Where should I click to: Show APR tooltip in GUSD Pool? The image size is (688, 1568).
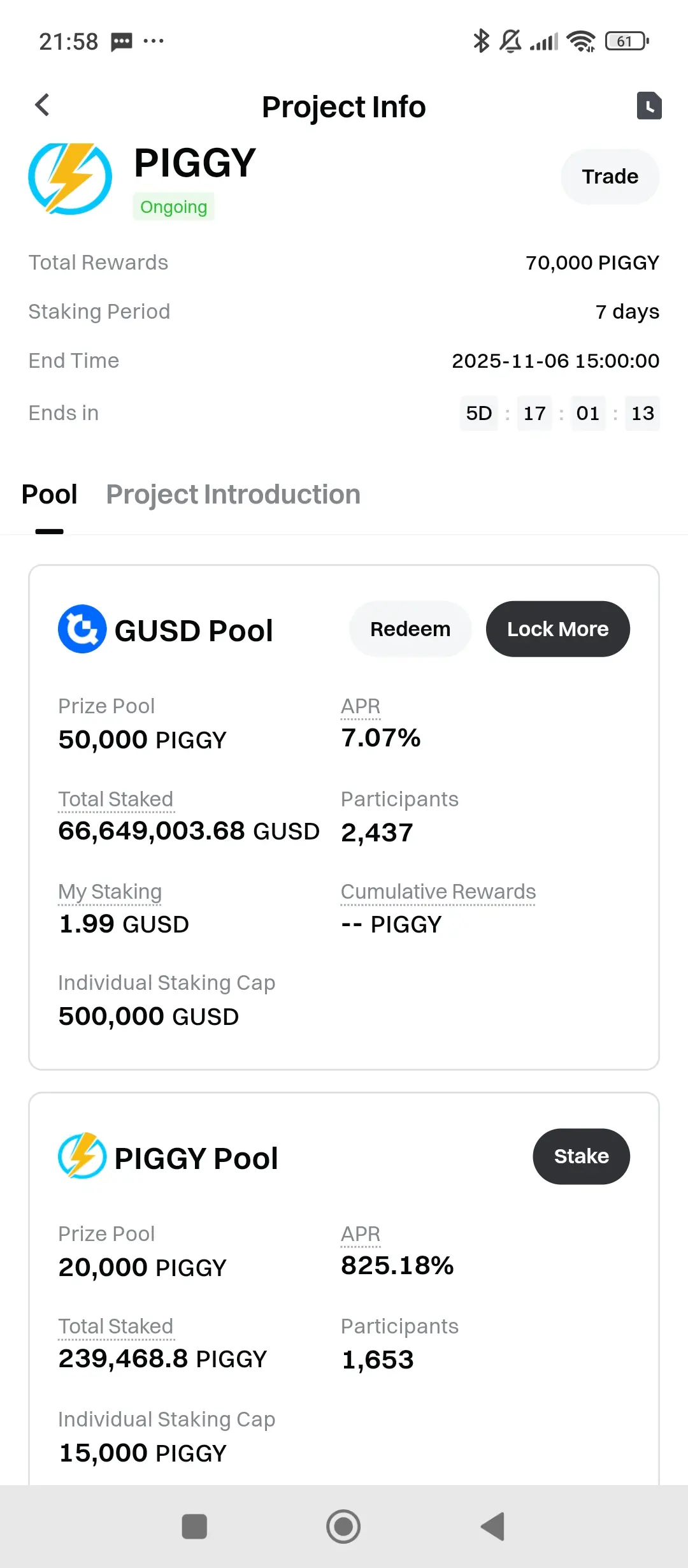click(x=361, y=706)
